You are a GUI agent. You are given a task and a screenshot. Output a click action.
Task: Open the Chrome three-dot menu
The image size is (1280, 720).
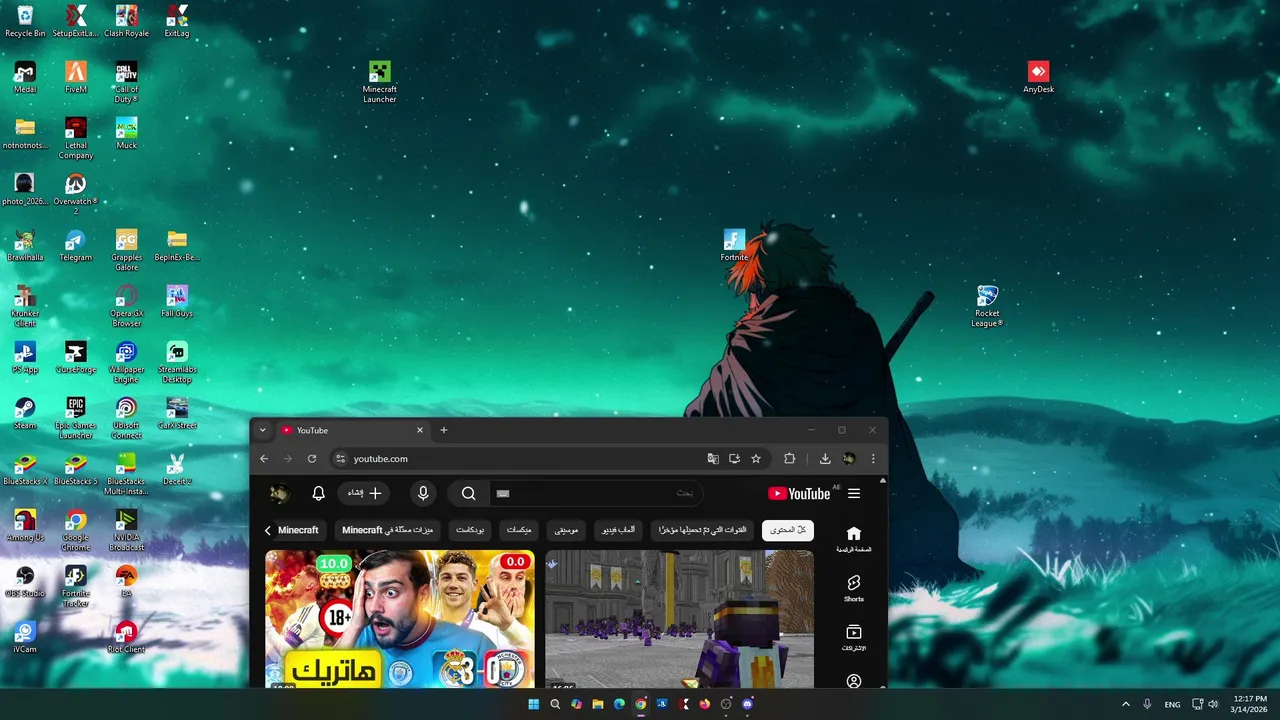[x=873, y=459]
